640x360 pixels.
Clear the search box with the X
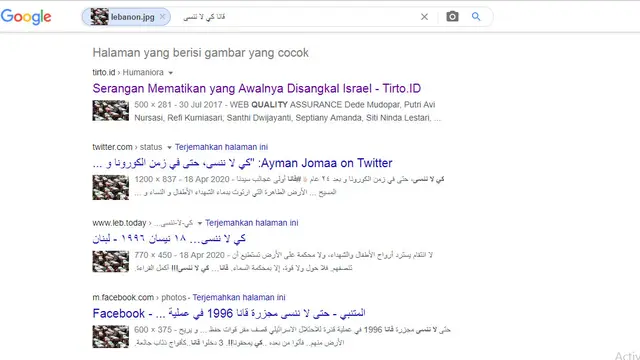point(424,17)
